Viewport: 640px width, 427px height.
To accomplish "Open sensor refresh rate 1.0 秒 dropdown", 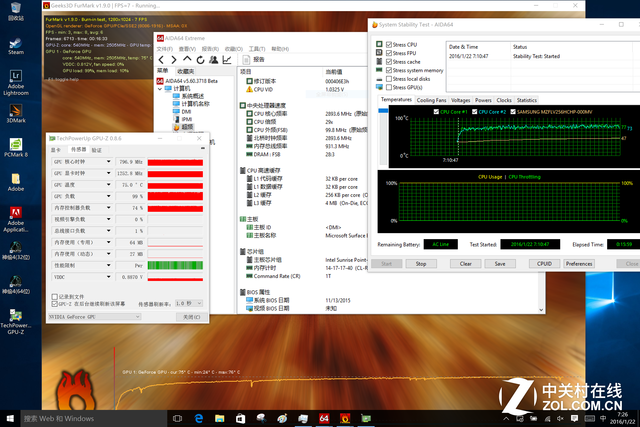I will coord(189,303).
